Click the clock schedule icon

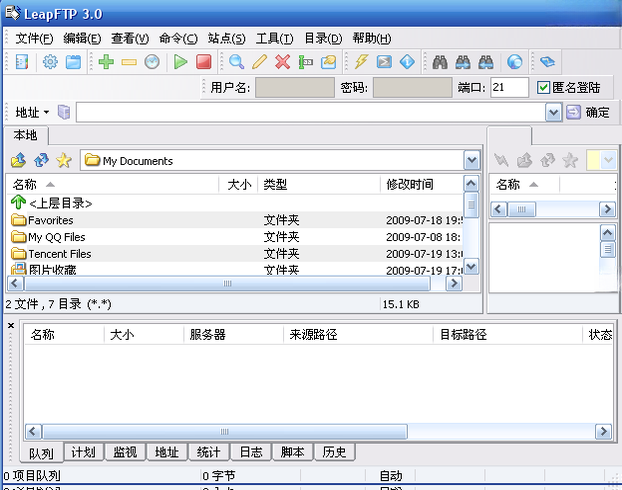point(152,62)
